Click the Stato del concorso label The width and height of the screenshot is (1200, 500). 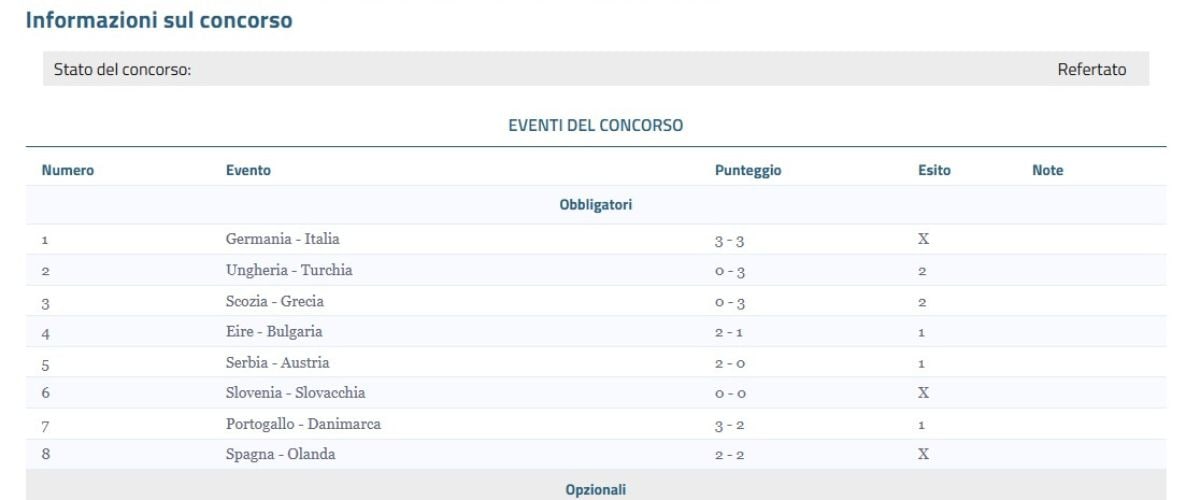pos(122,70)
